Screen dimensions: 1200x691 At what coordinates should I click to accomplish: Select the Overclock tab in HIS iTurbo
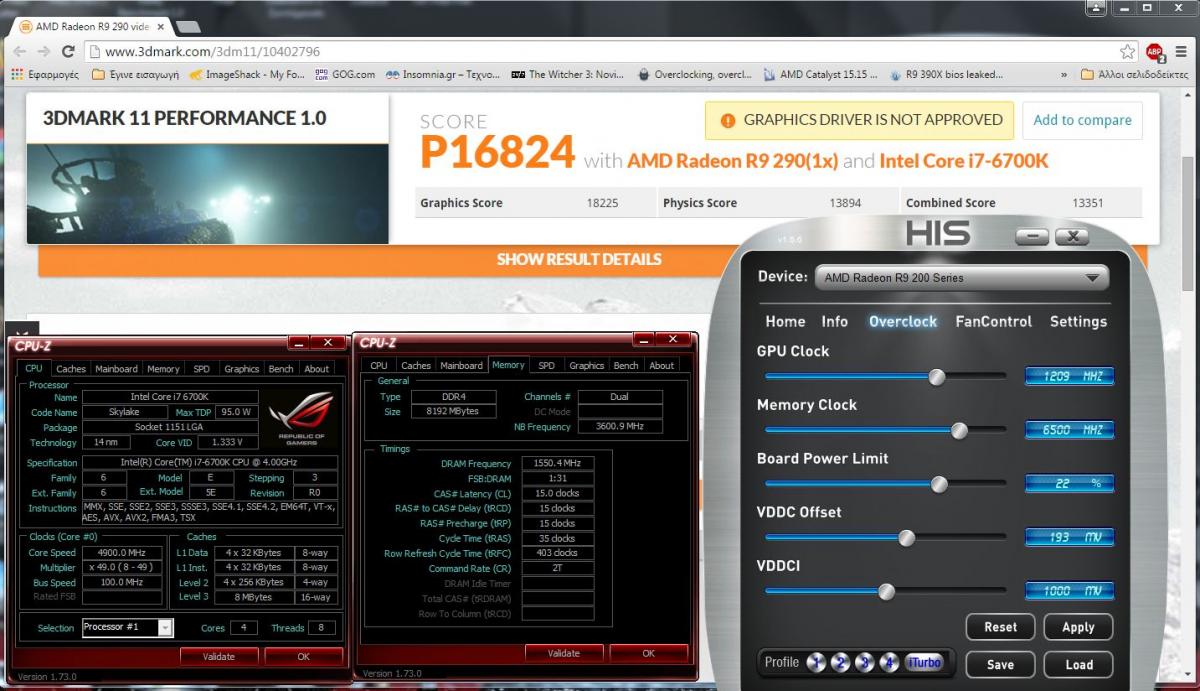coord(903,321)
